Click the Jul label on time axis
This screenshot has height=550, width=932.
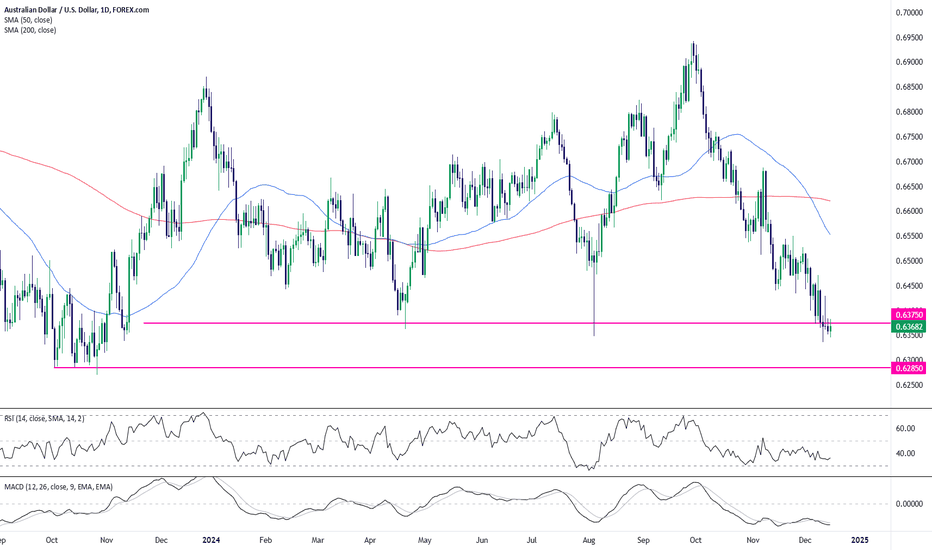[532, 540]
